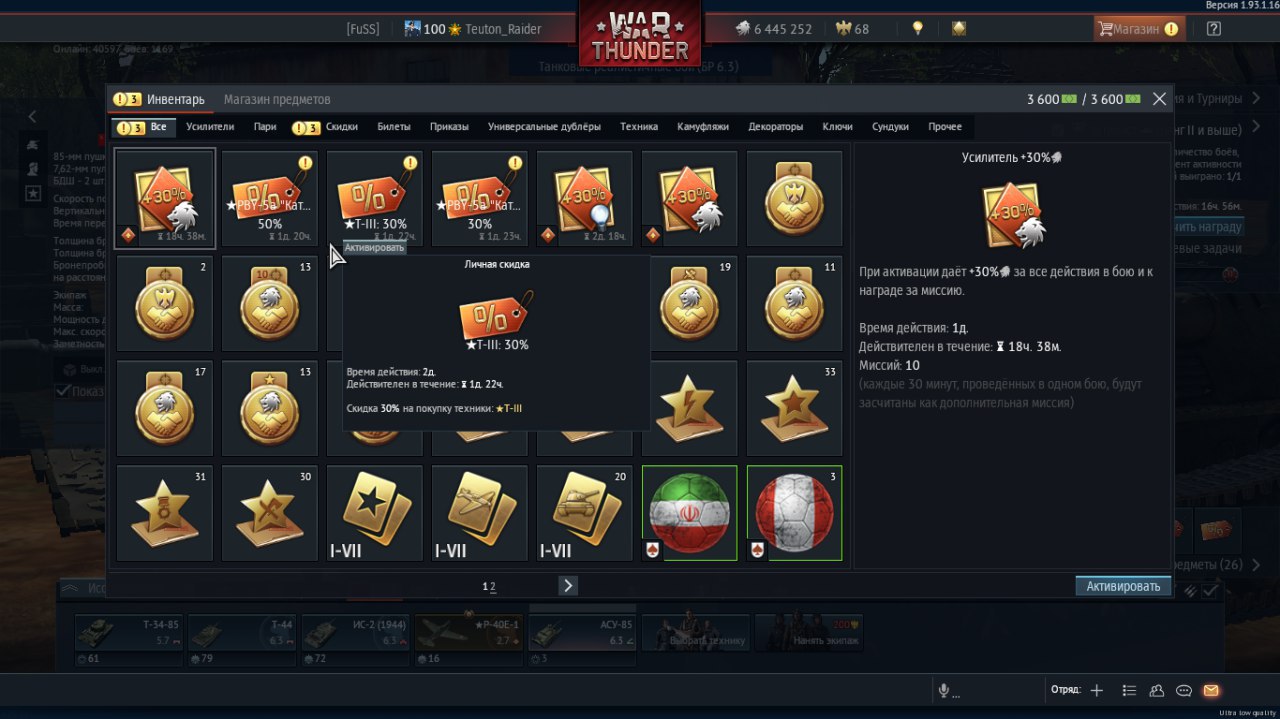Click the squad add plus icon
Image resolution: width=1280 pixels, height=719 pixels.
tap(1097, 690)
